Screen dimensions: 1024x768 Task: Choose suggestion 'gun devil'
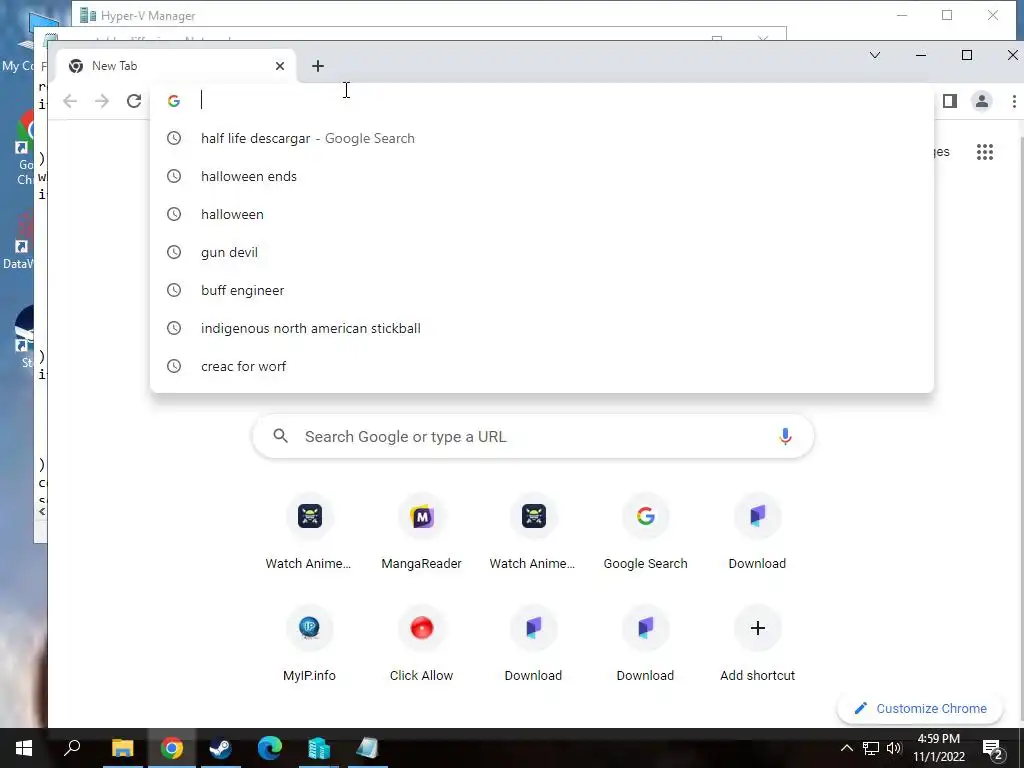click(542, 252)
